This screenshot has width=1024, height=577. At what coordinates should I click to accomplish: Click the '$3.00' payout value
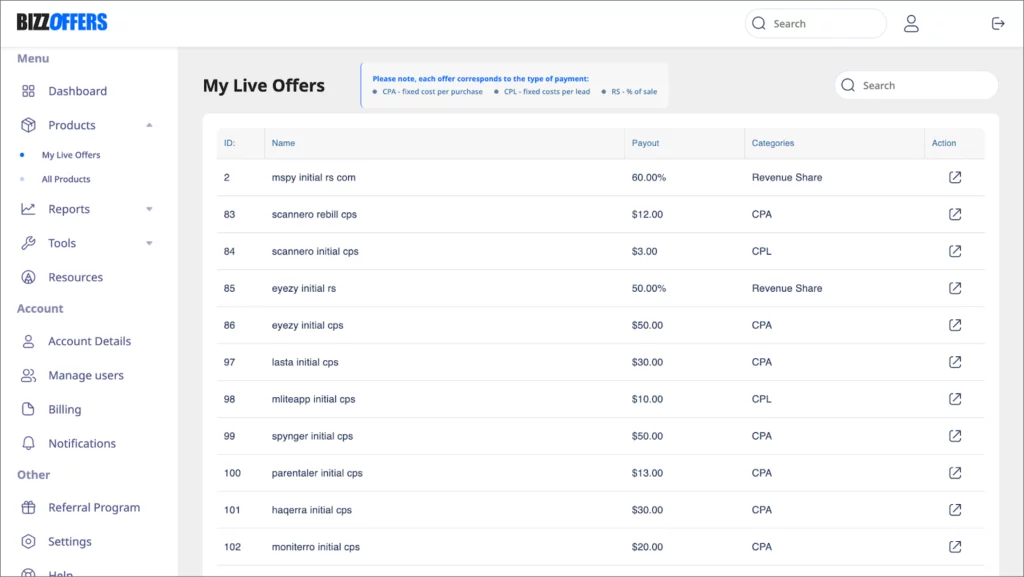tap(645, 251)
